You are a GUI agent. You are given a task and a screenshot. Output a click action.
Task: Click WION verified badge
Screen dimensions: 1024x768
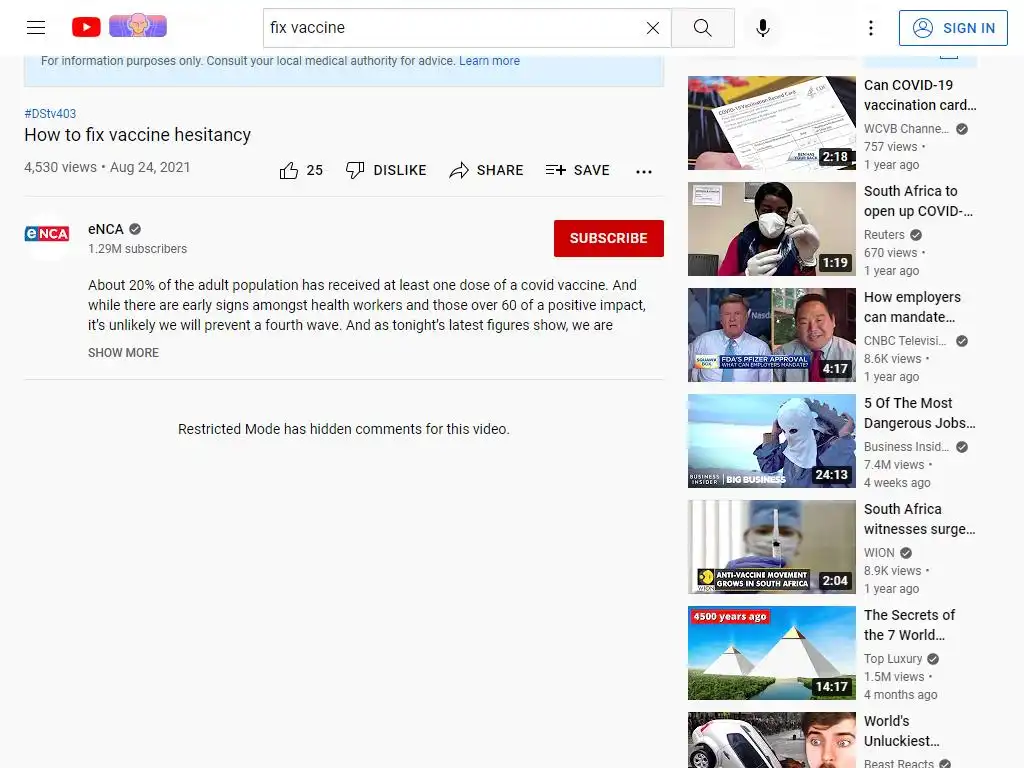(x=906, y=552)
